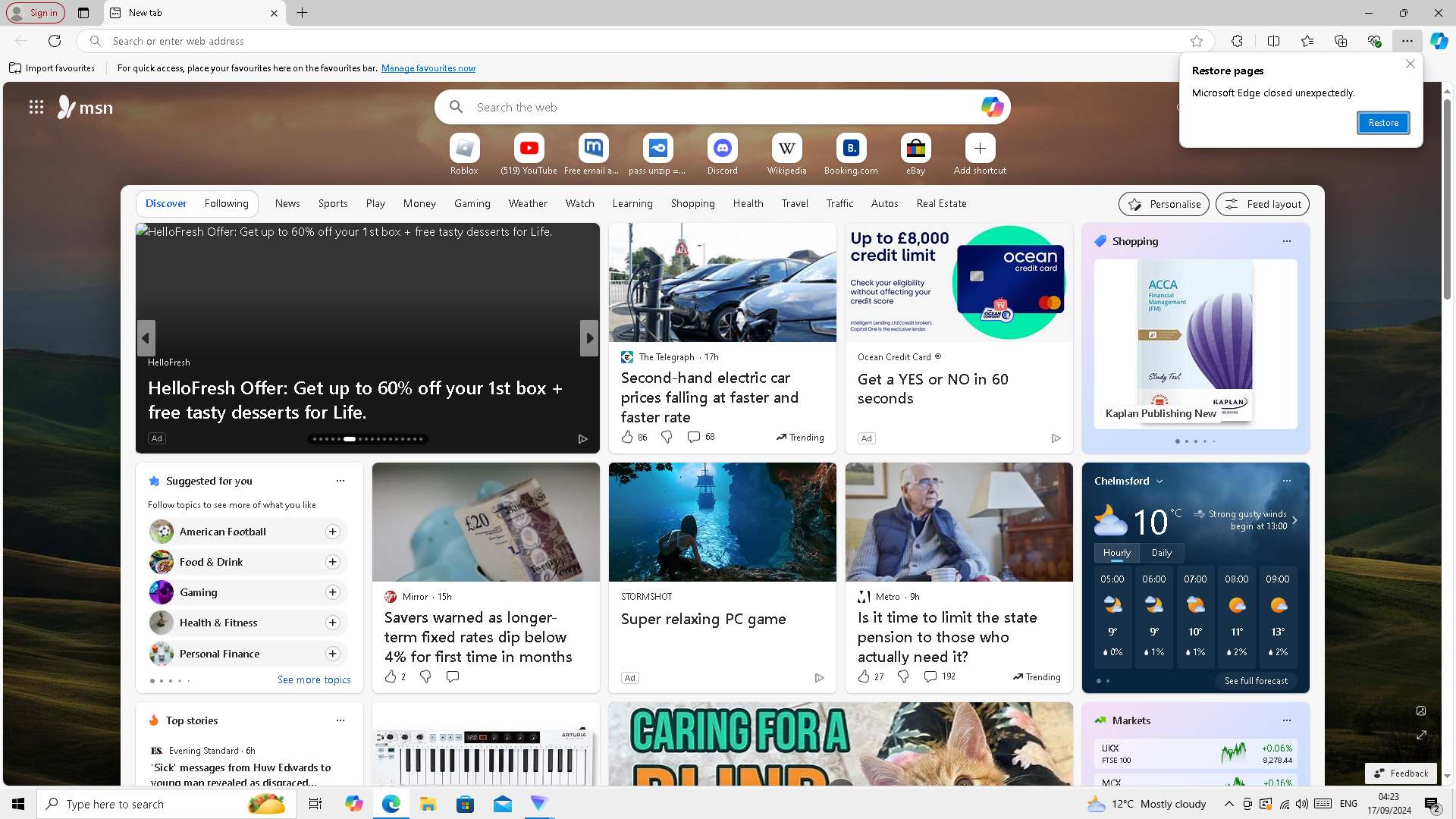Open Feed layout options

pyautogui.click(x=1263, y=204)
